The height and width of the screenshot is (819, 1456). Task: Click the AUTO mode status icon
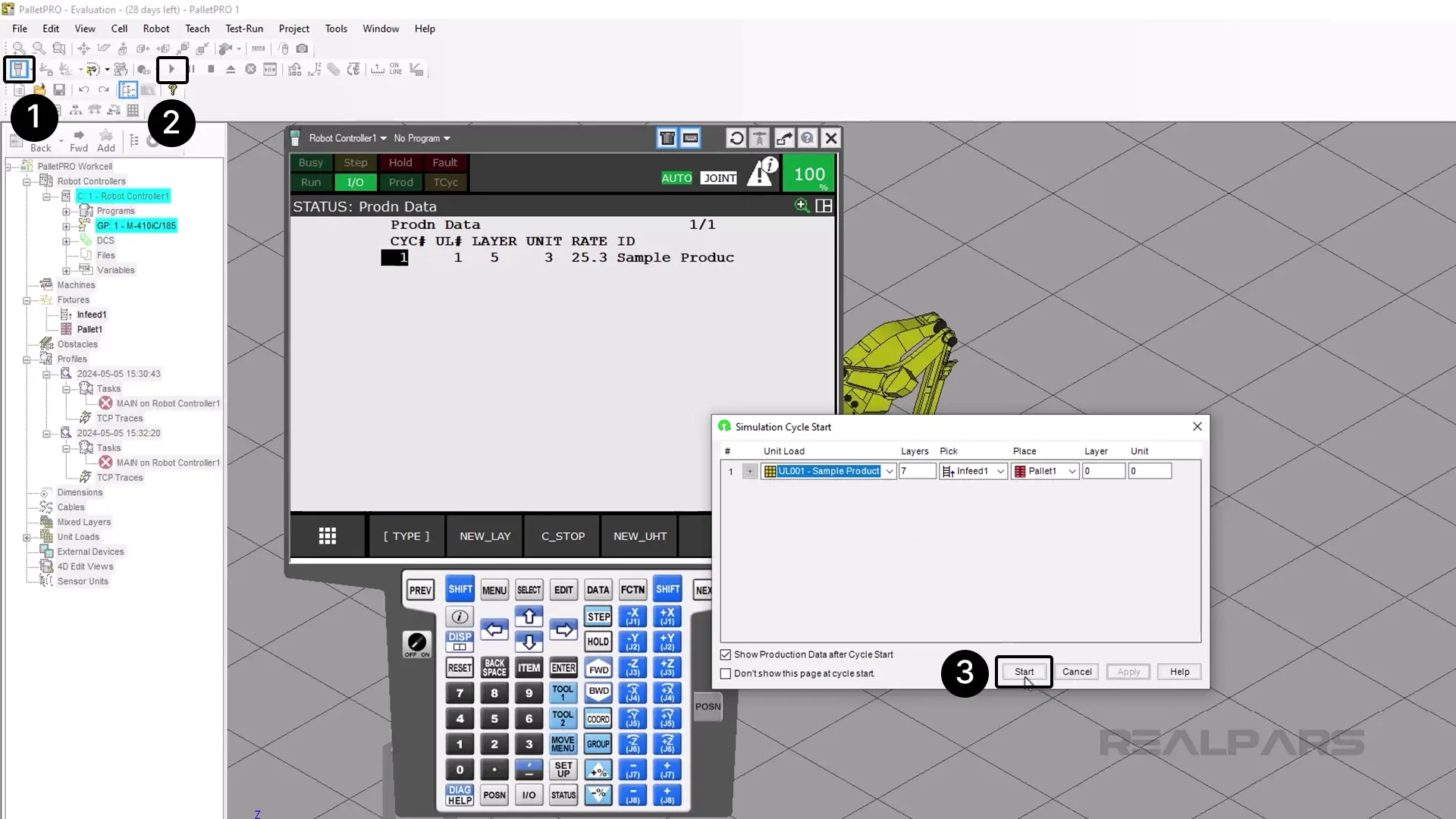676,178
